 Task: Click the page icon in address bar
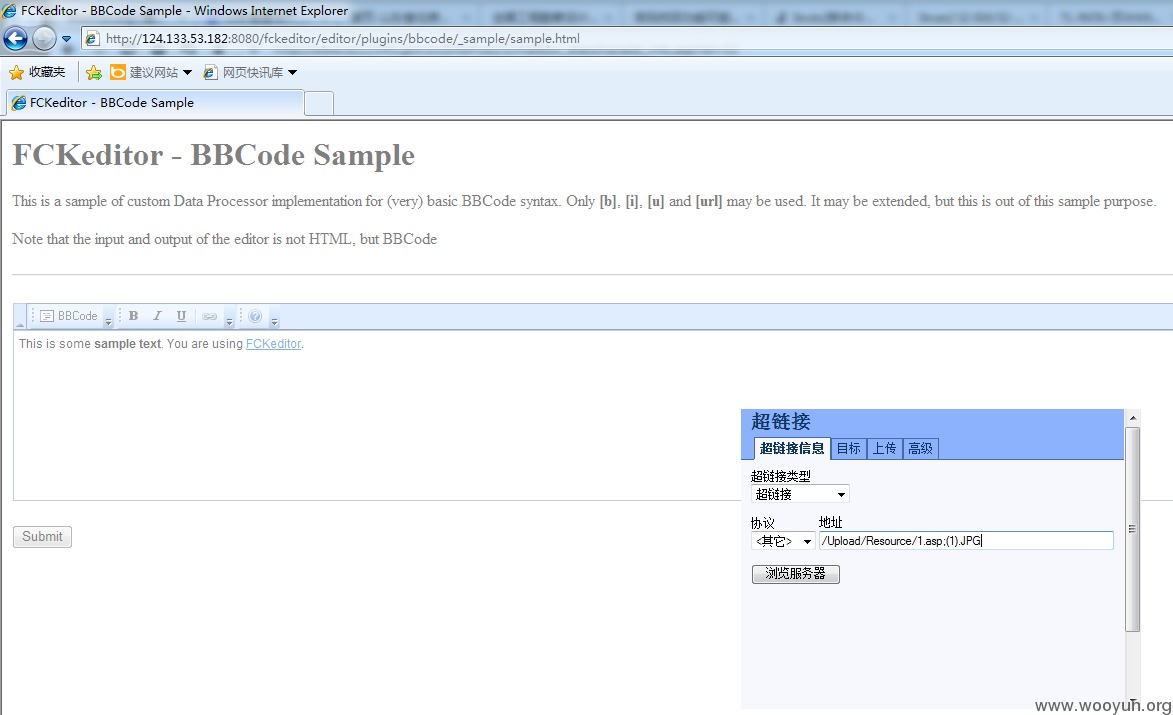[x=92, y=38]
